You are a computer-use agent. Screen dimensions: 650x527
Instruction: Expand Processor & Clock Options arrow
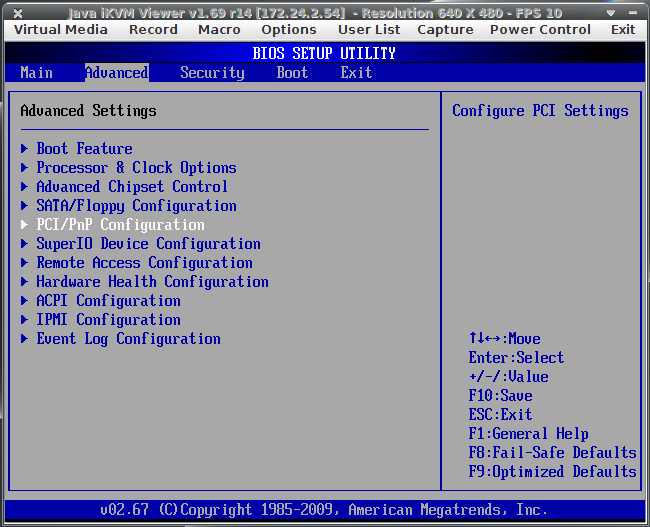(26, 168)
